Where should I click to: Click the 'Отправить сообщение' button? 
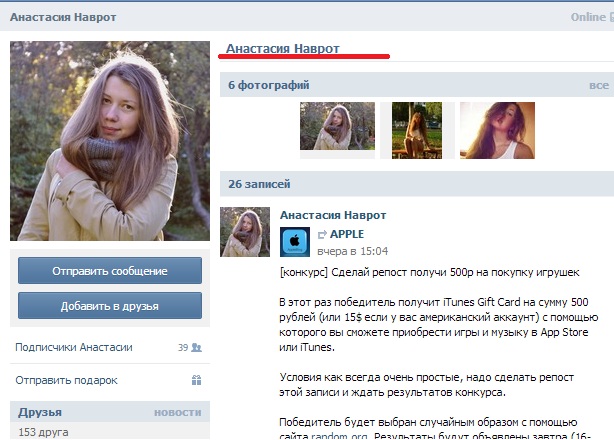tap(110, 270)
